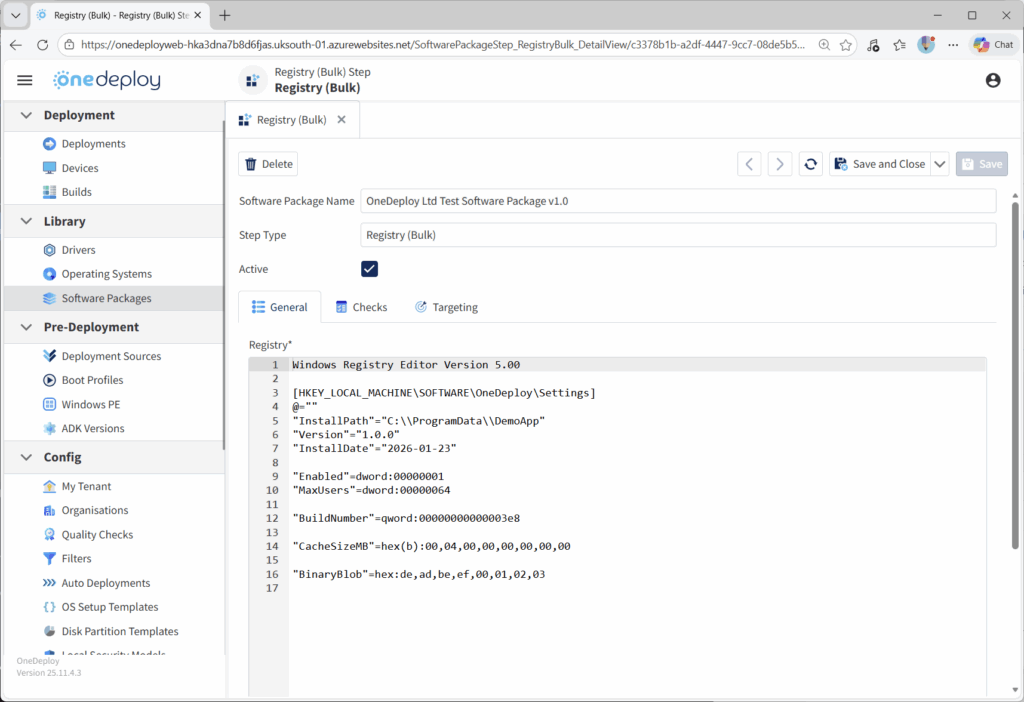The height and width of the screenshot is (702, 1024).
Task: Click the HKEY_LOCAL_MACHINE key line
Action: (x=444, y=393)
